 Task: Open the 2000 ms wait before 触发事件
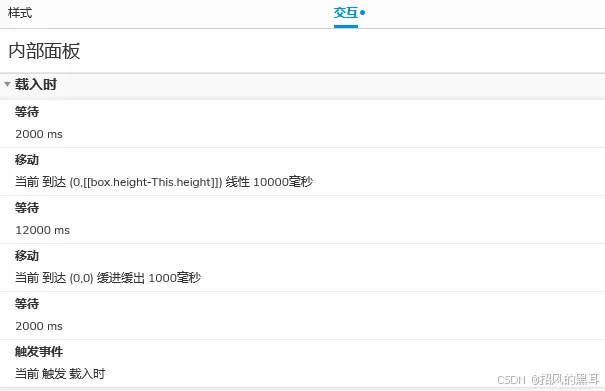click(39, 326)
